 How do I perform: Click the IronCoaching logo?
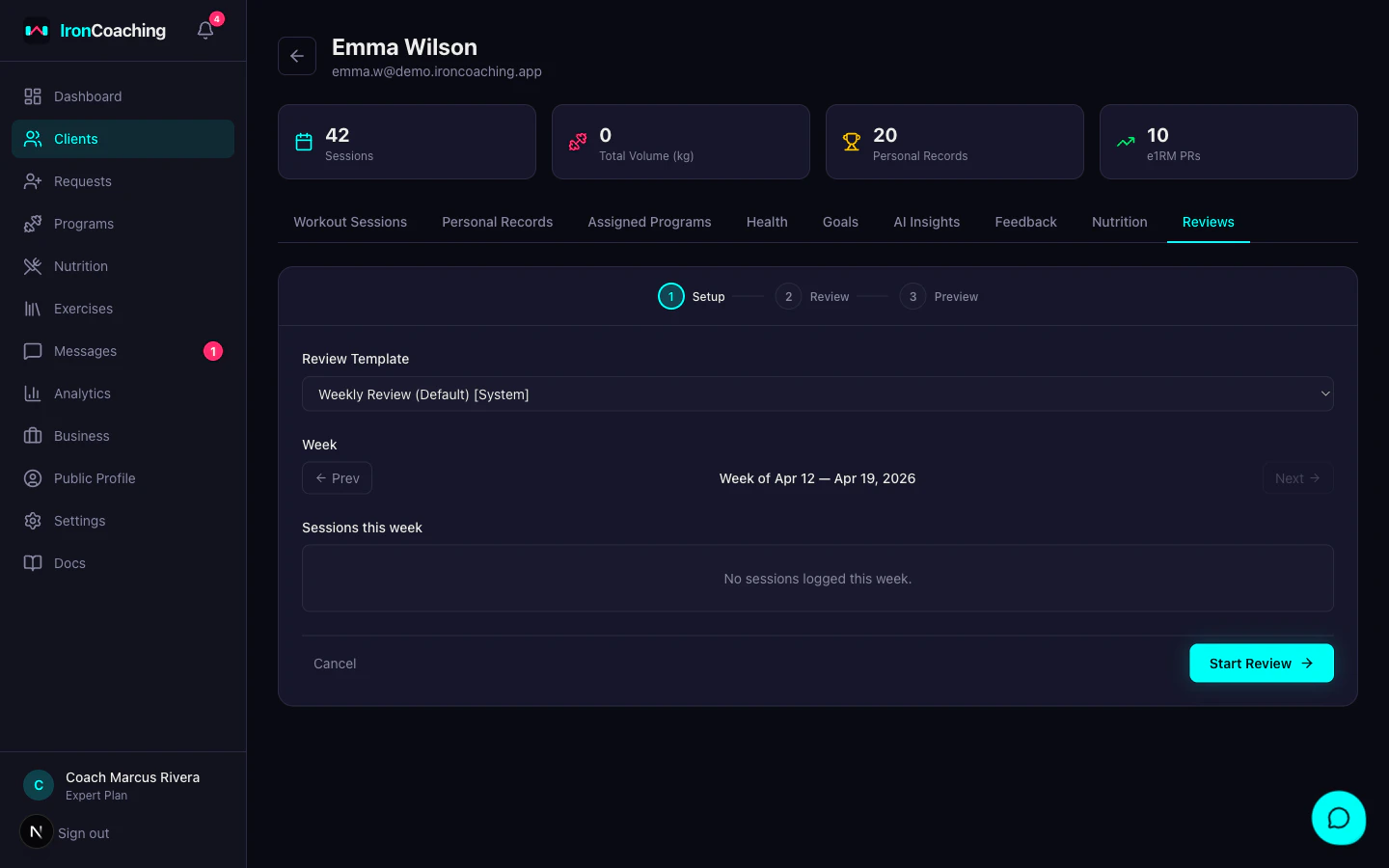95,30
